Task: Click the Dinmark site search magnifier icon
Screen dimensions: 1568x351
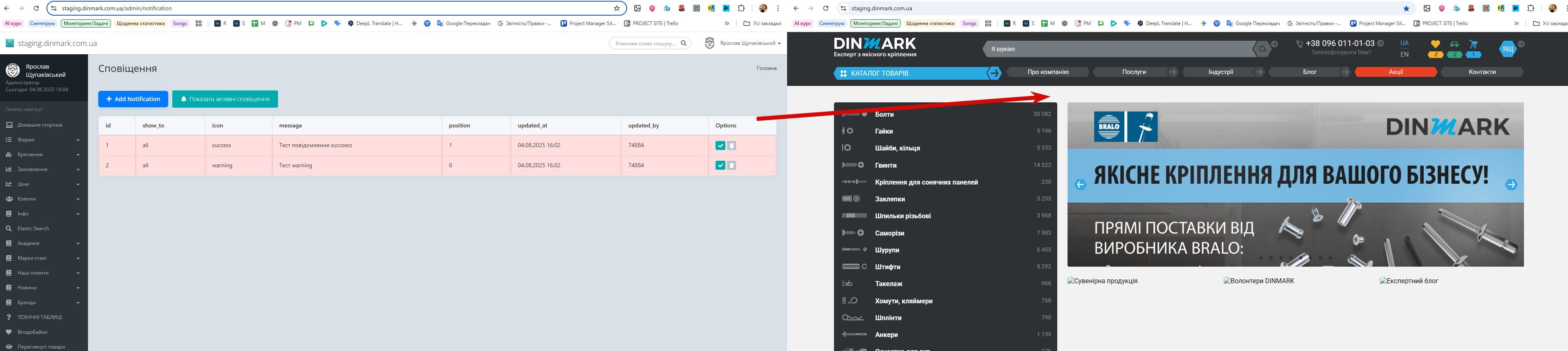Action: coord(1262,48)
